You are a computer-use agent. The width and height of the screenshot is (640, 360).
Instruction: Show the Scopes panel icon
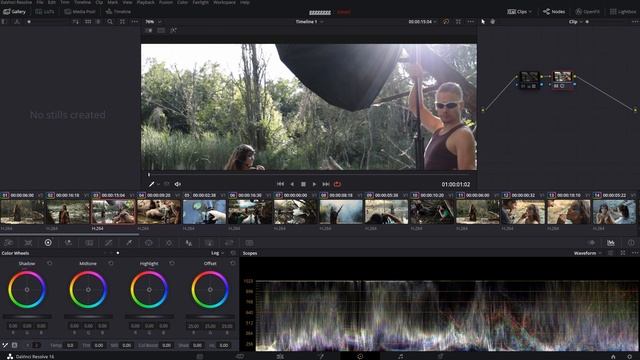(x=611, y=243)
